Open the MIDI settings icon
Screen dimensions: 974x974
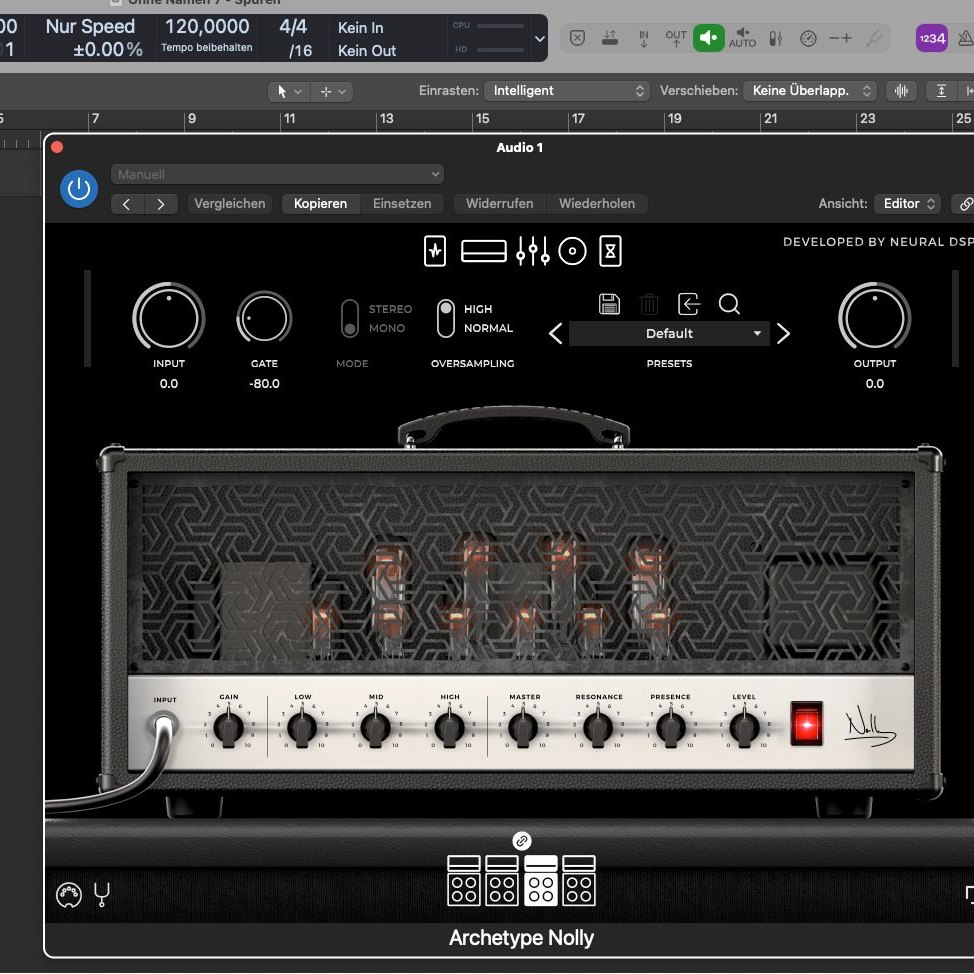coord(68,895)
